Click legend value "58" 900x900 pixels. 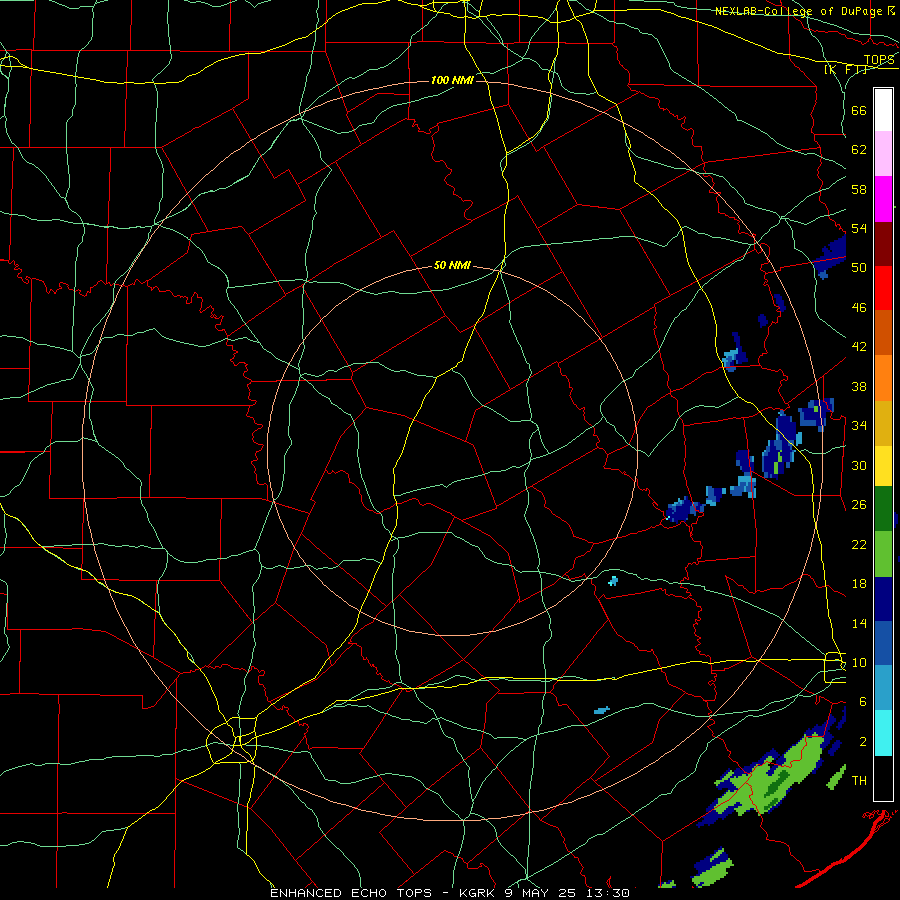[859, 189]
